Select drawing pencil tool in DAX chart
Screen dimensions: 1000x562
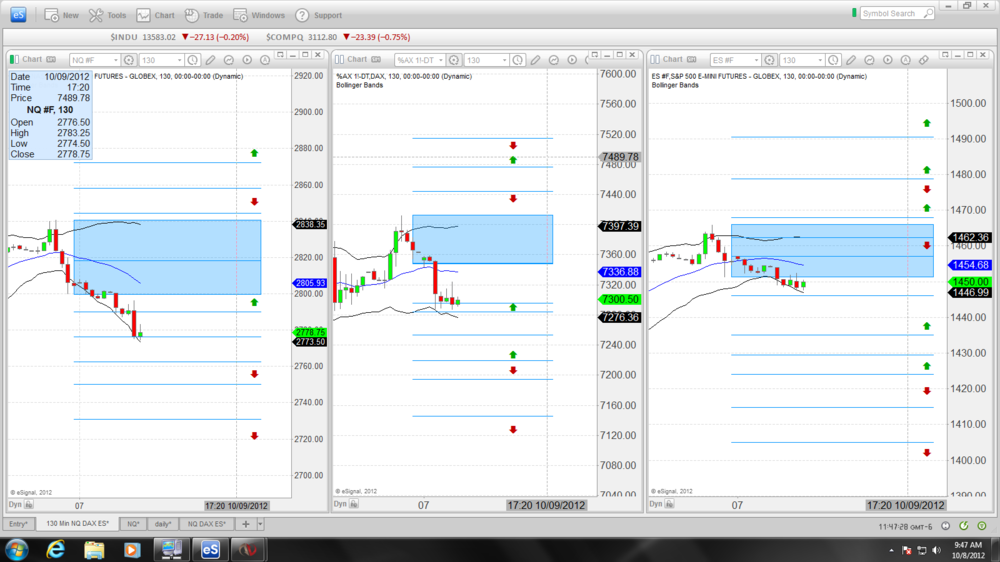(x=536, y=60)
